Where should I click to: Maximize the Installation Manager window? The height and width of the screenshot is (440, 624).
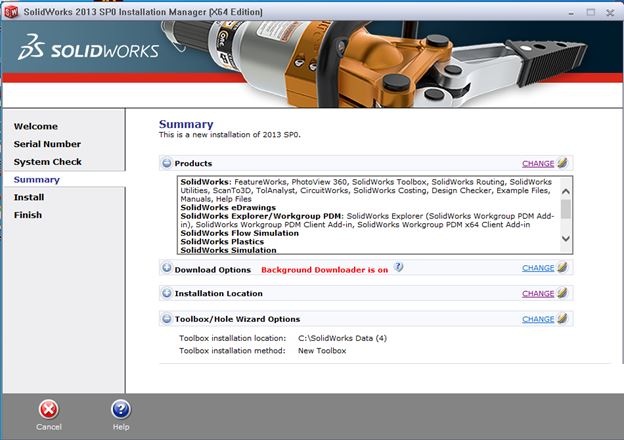(x=591, y=12)
